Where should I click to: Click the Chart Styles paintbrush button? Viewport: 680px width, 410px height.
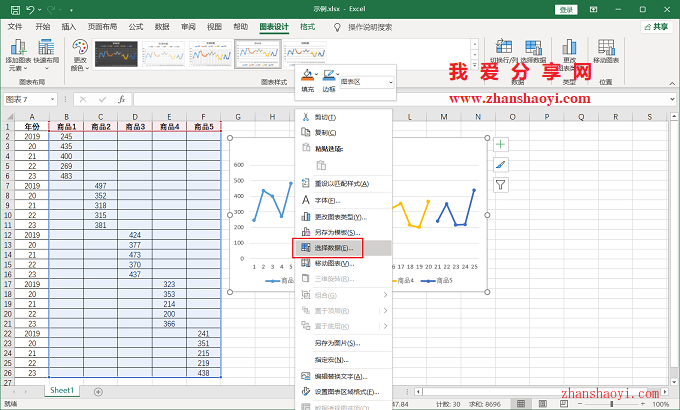click(x=500, y=165)
